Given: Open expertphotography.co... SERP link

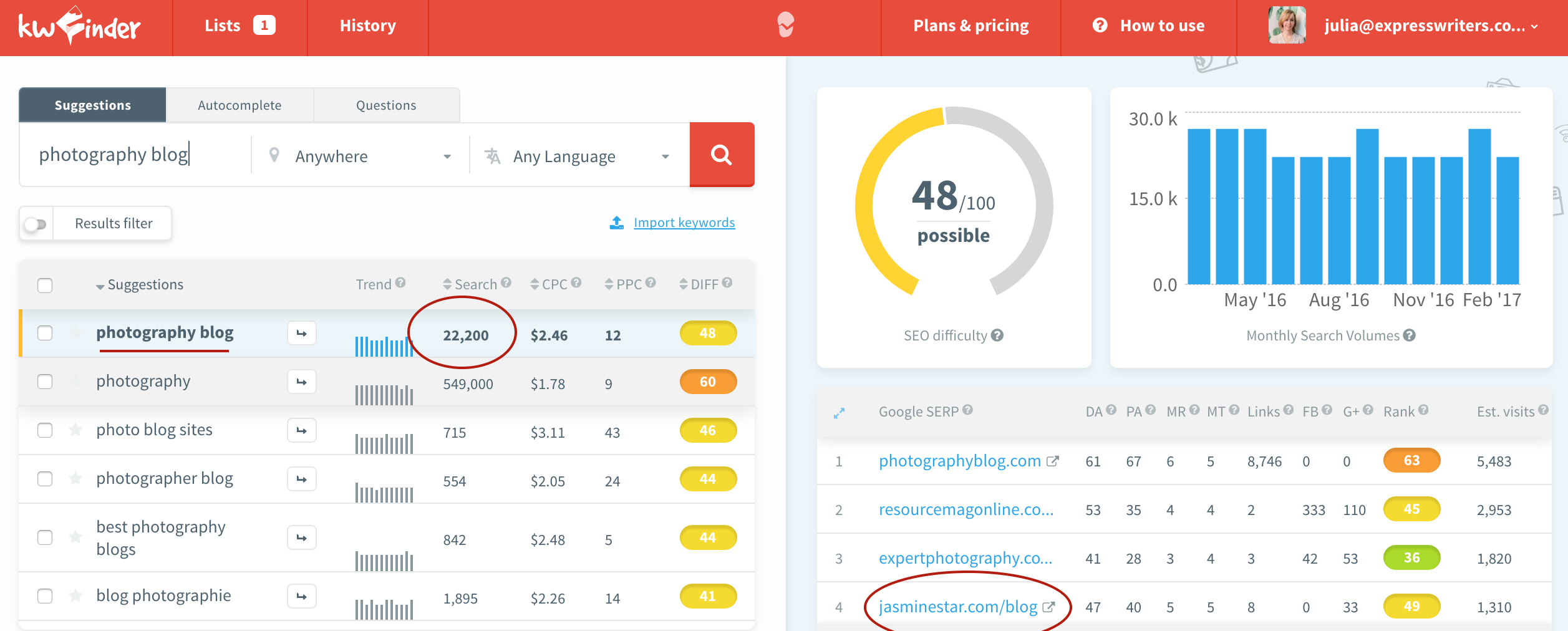Looking at the screenshot, I should (965, 558).
